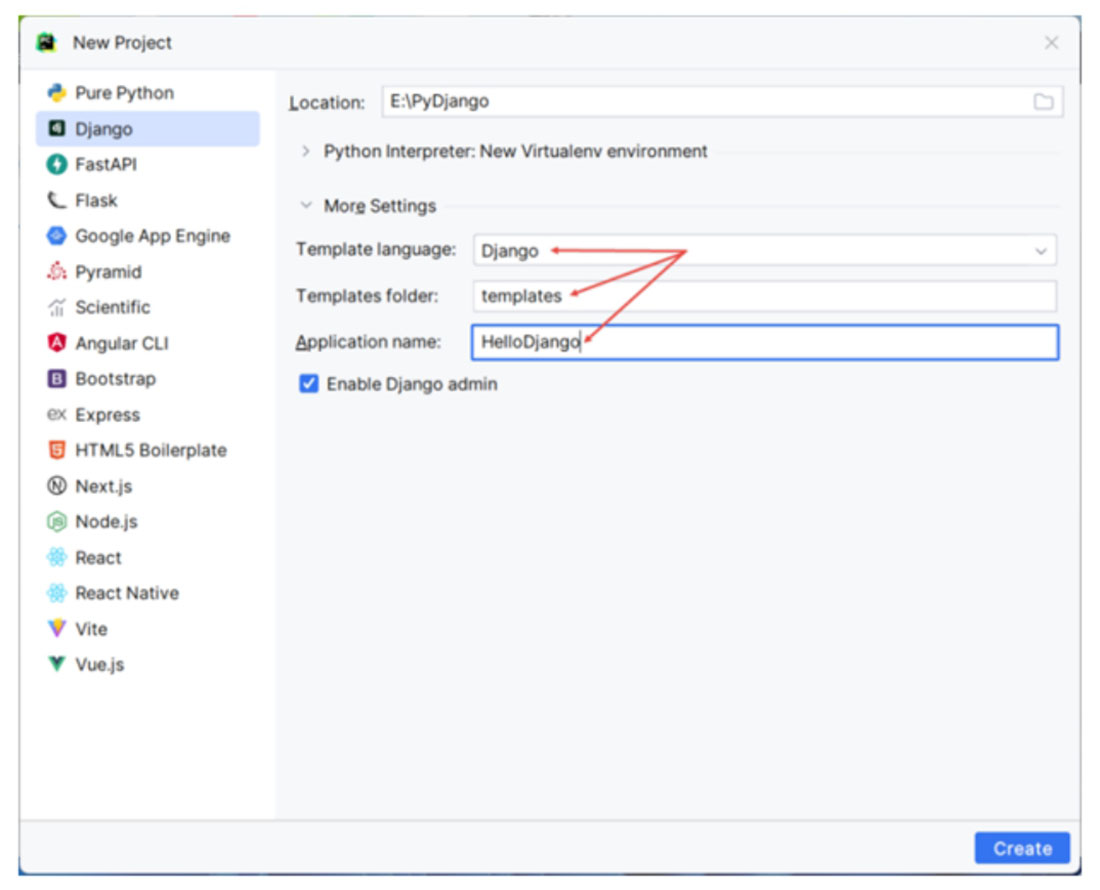Select the Bootstrap project icon
The image size is (1100, 890).
click(57, 379)
